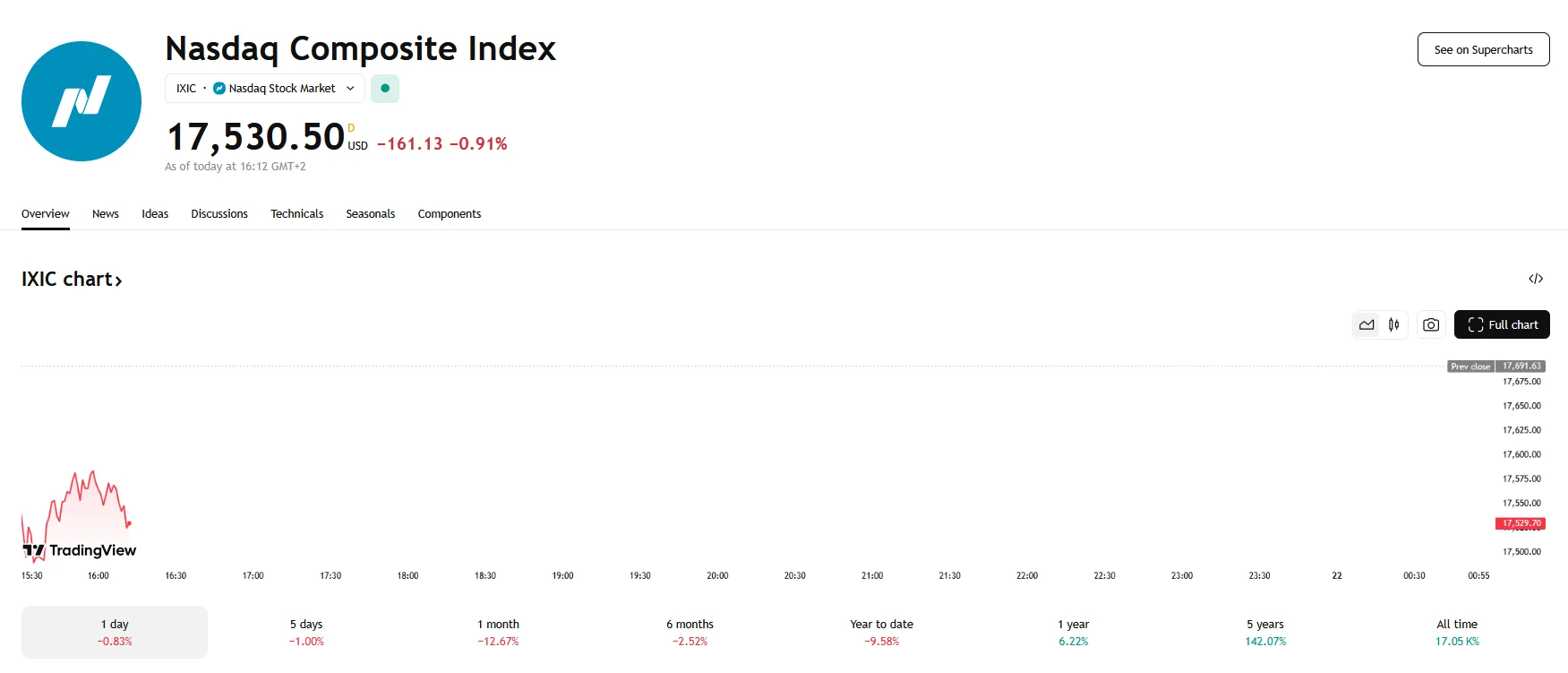Viewport: 1568px width, 673px height.
Task: Click the See on Supercharts button
Action: click(1483, 49)
